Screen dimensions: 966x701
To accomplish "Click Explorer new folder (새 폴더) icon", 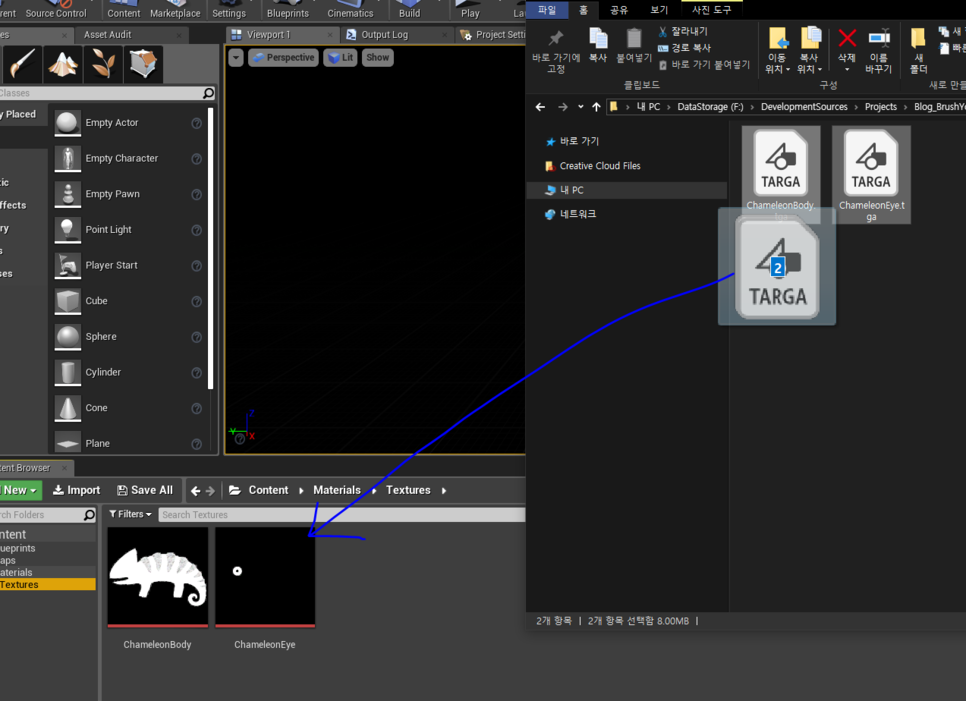I will click(918, 38).
